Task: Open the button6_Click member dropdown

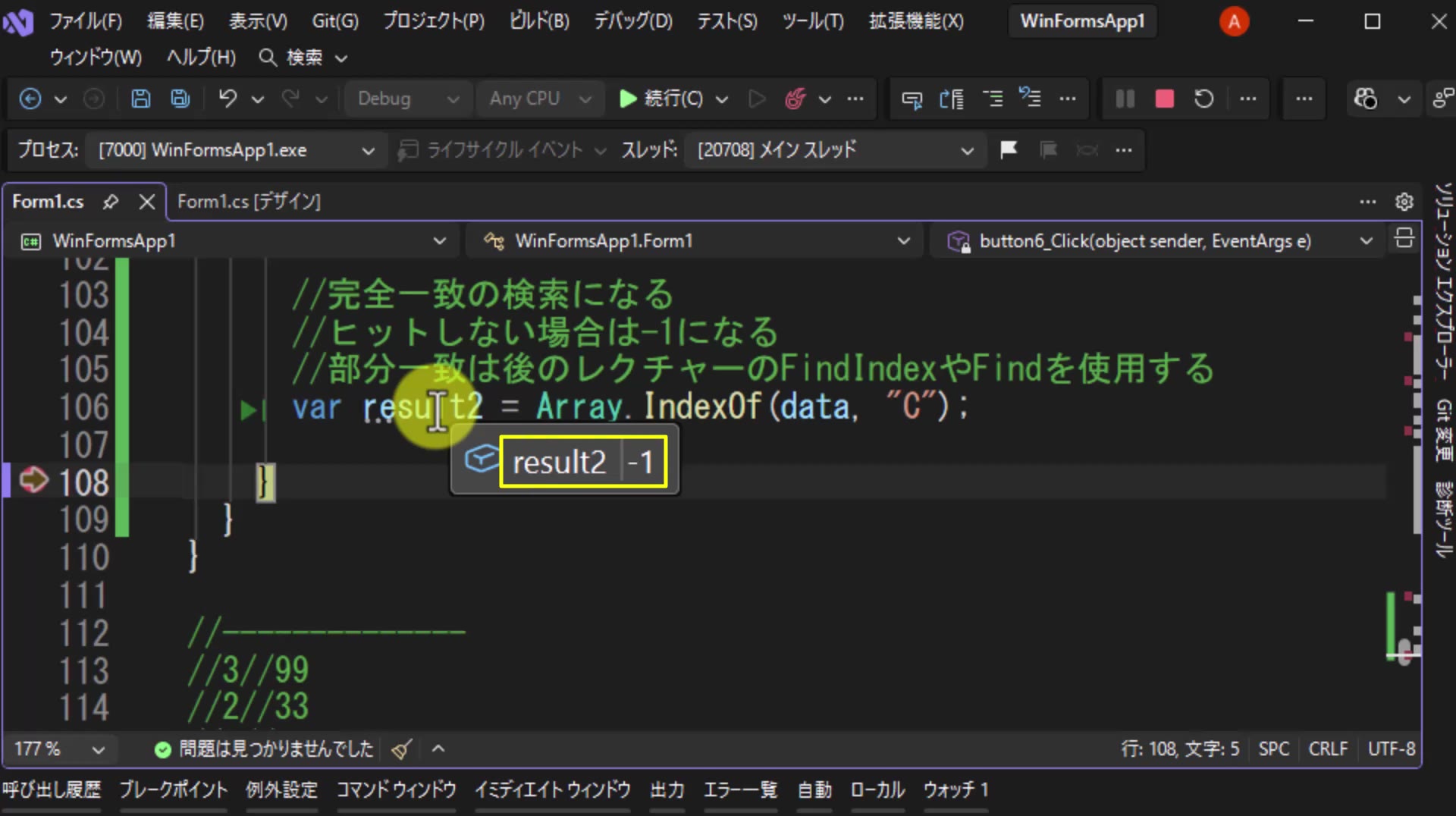Action: click(x=1158, y=241)
